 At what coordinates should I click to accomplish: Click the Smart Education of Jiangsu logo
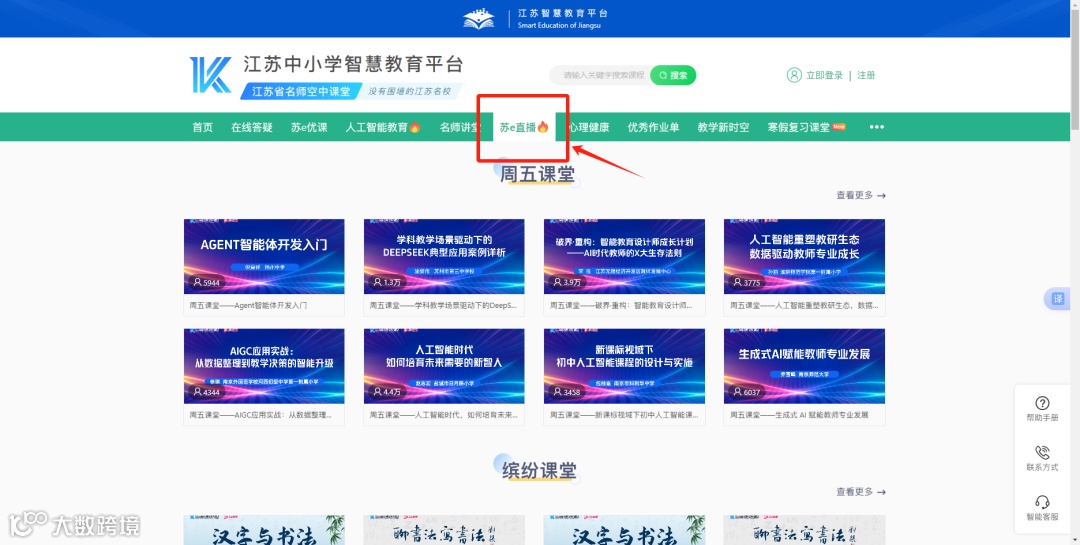tap(535, 19)
